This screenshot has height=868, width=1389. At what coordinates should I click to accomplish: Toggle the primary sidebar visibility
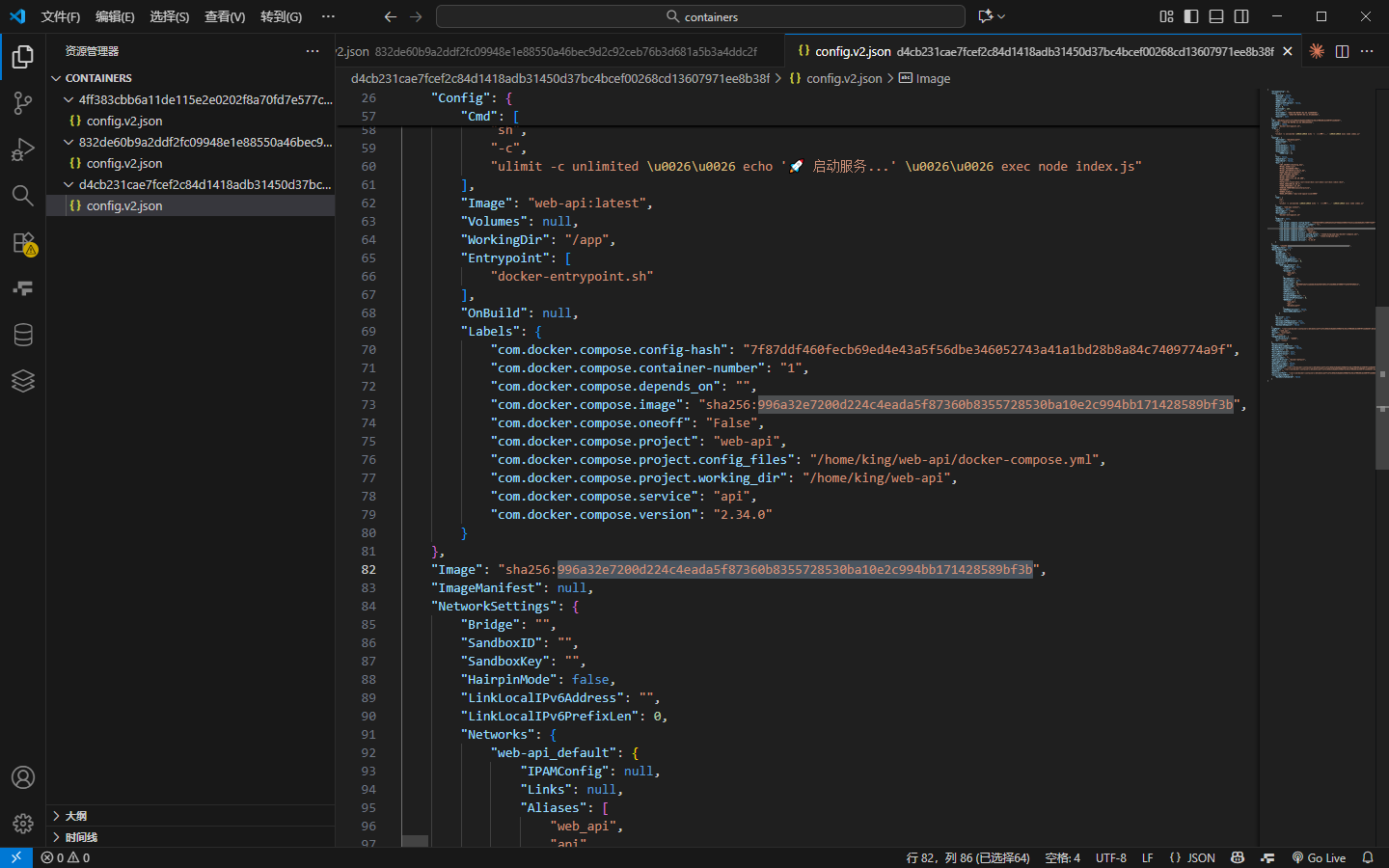[1191, 16]
